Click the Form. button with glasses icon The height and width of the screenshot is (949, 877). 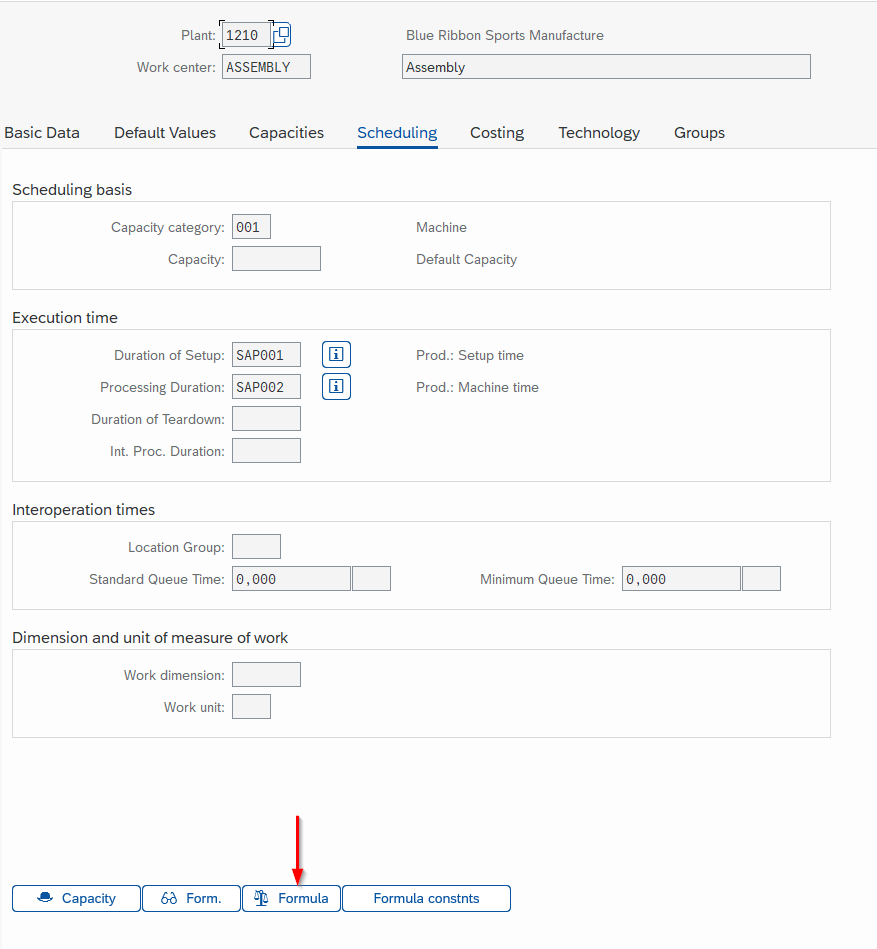191,898
